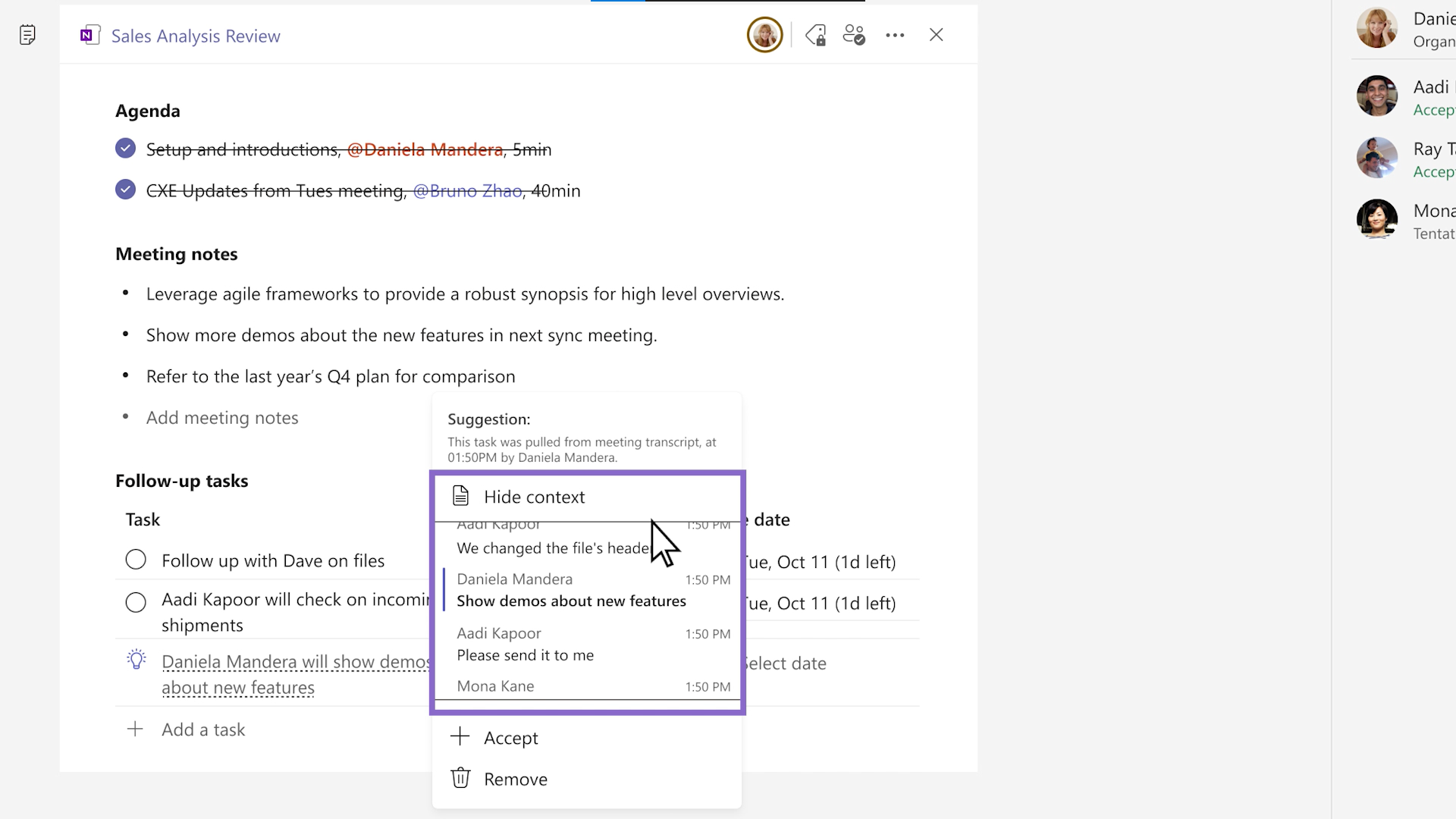
Task: Open the more options ellipsis menu
Action: pyautogui.click(x=895, y=35)
